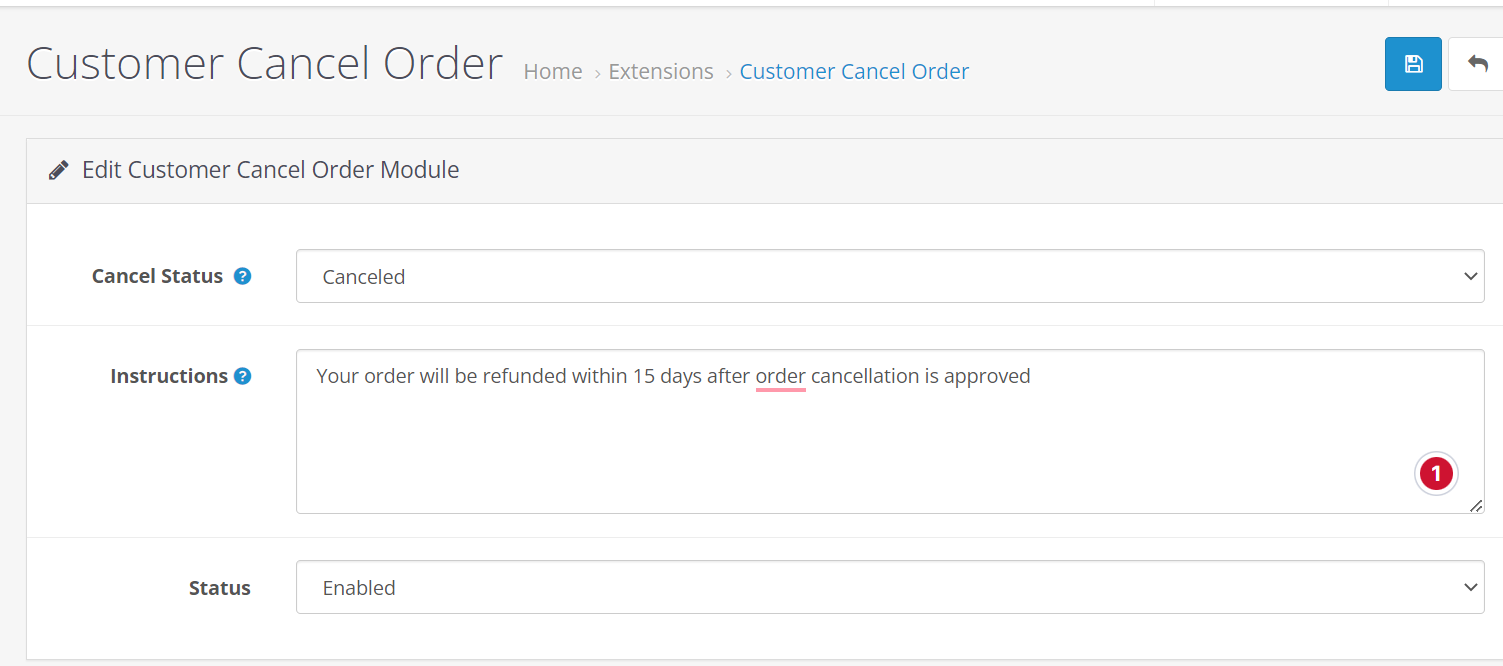Focus the Instructions text area

tap(889, 440)
